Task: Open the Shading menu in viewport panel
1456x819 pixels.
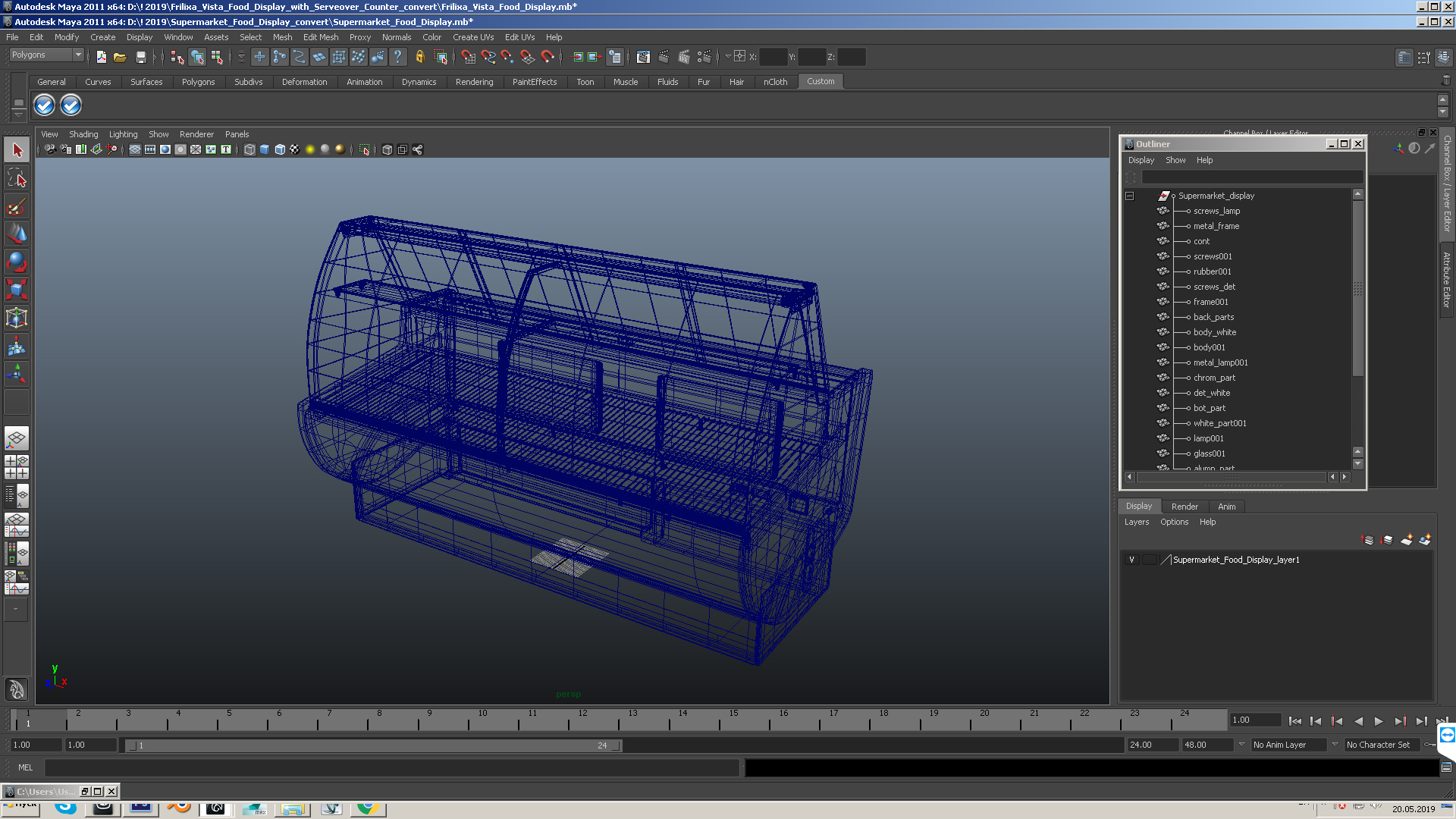Action: [x=83, y=134]
